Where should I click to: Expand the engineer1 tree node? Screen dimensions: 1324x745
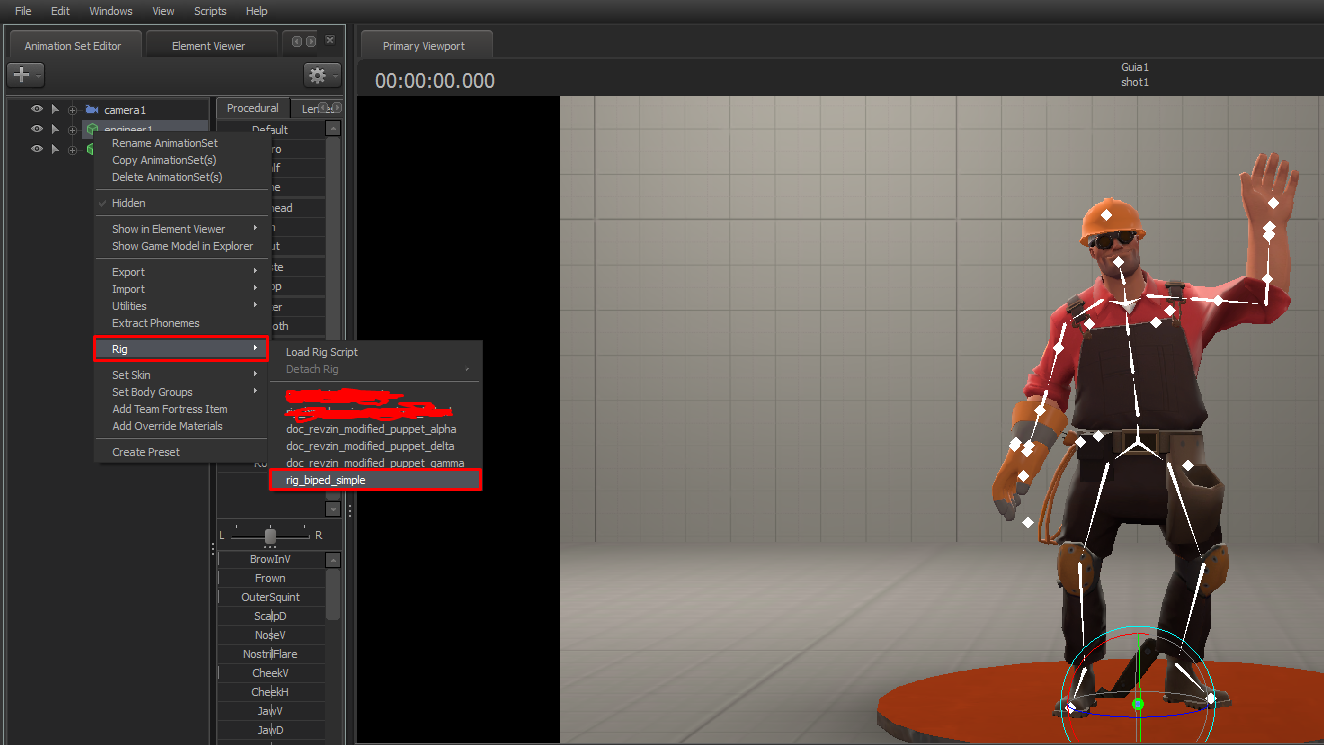click(72, 130)
